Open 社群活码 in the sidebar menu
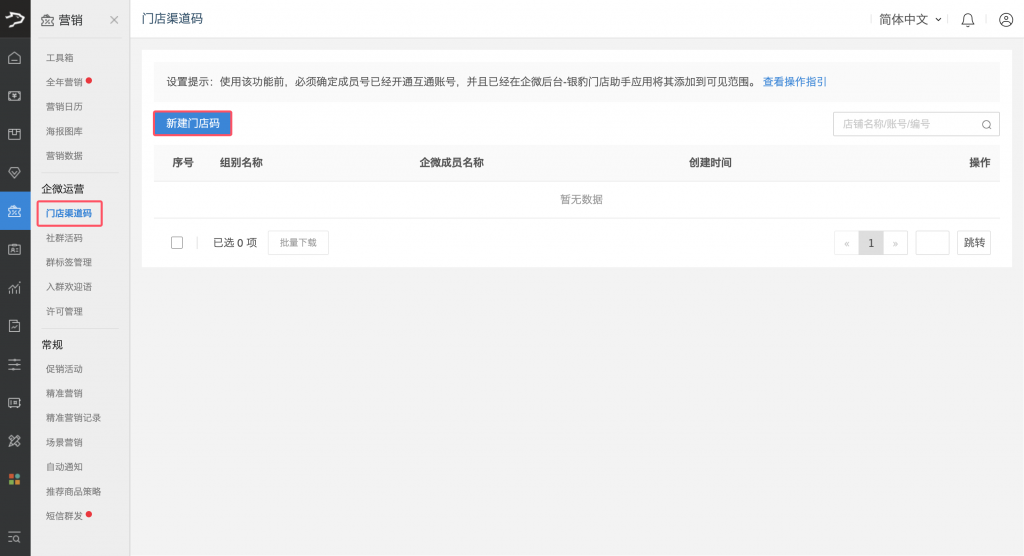The width and height of the screenshot is (1024, 556). (x=64, y=238)
